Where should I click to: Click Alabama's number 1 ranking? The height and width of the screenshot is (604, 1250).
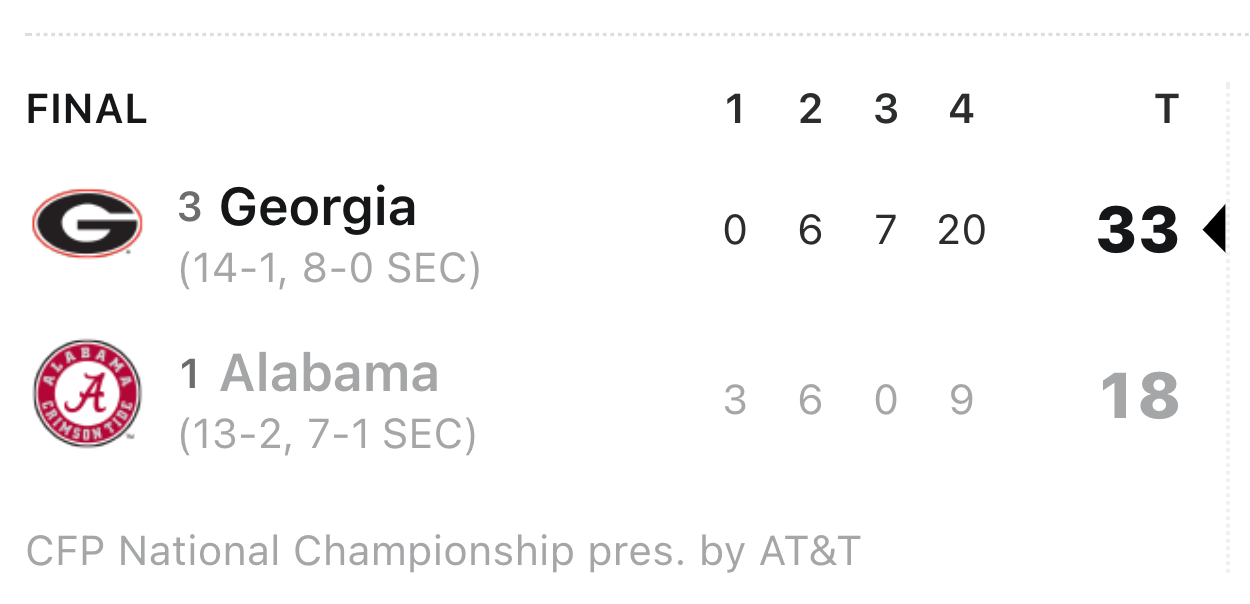point(190,375)
